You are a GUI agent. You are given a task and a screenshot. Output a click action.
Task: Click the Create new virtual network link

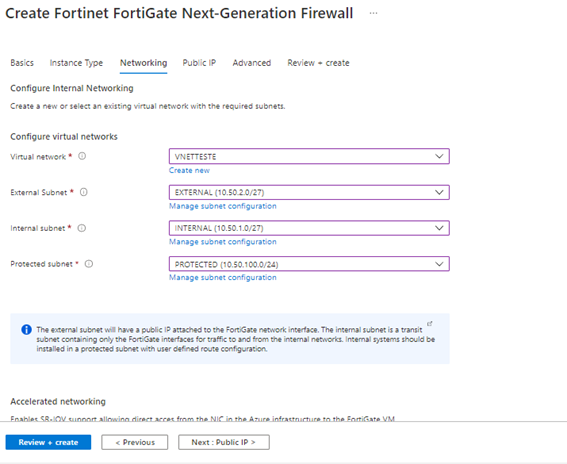tap(189, 170)
